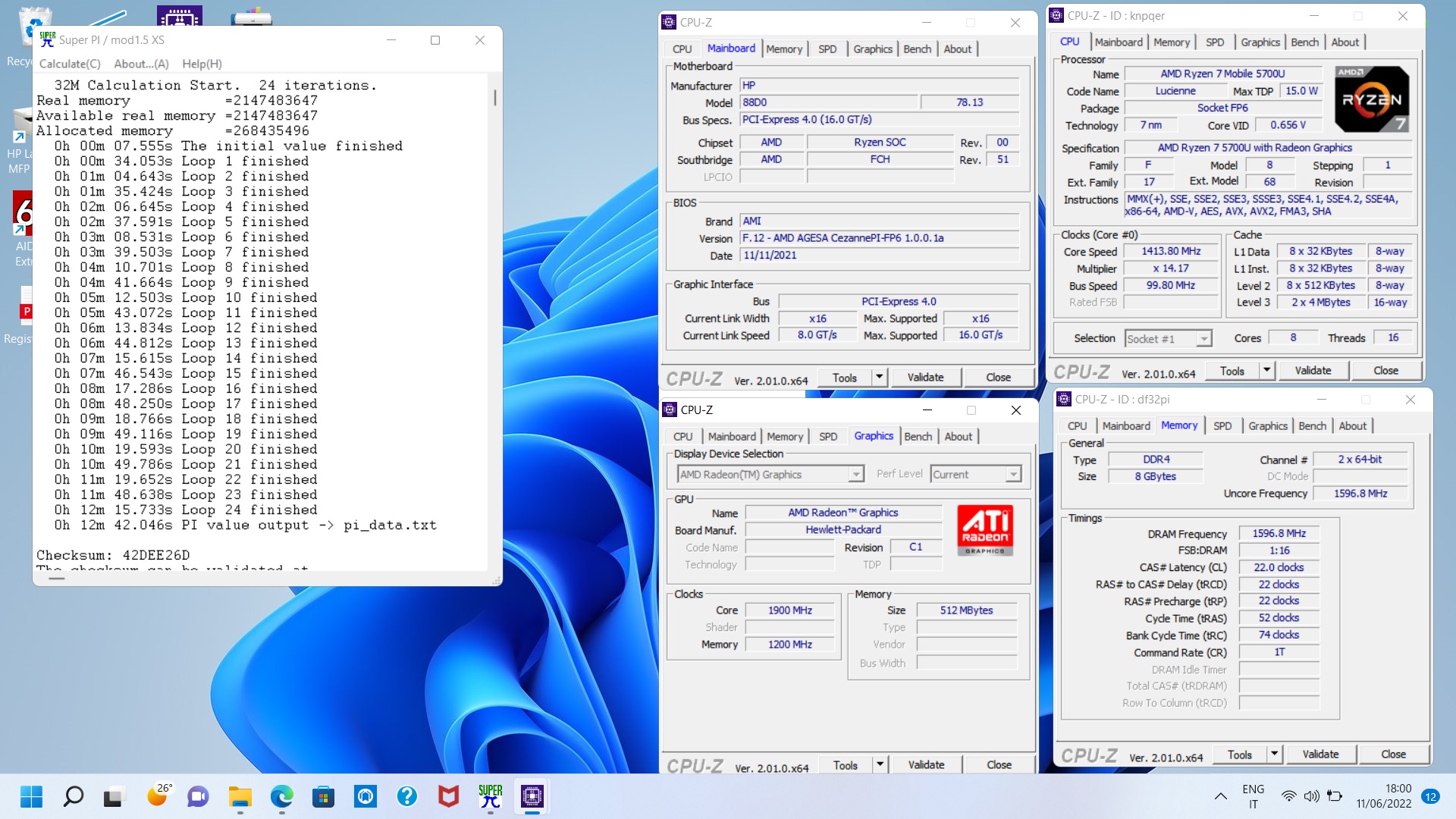The height and width of the screenshot is (819, 1456).
Task: Click the DRAM Frequency 1596.8 MHz field
Action: tap(1279, 534)
